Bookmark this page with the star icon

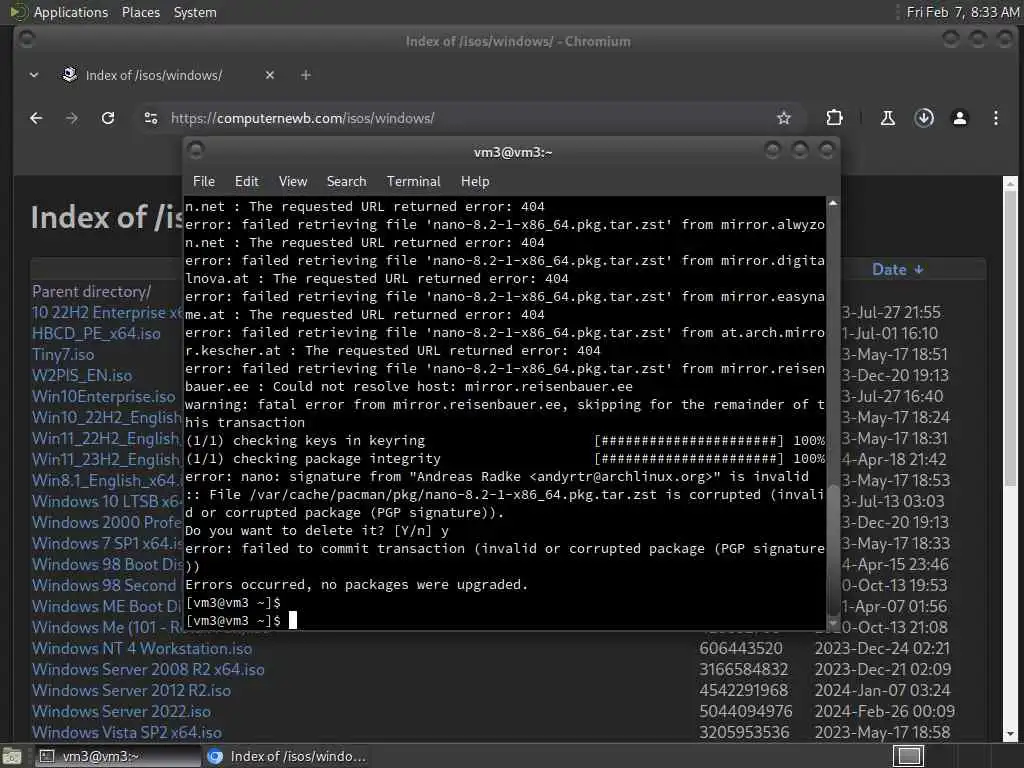point(784,118)
